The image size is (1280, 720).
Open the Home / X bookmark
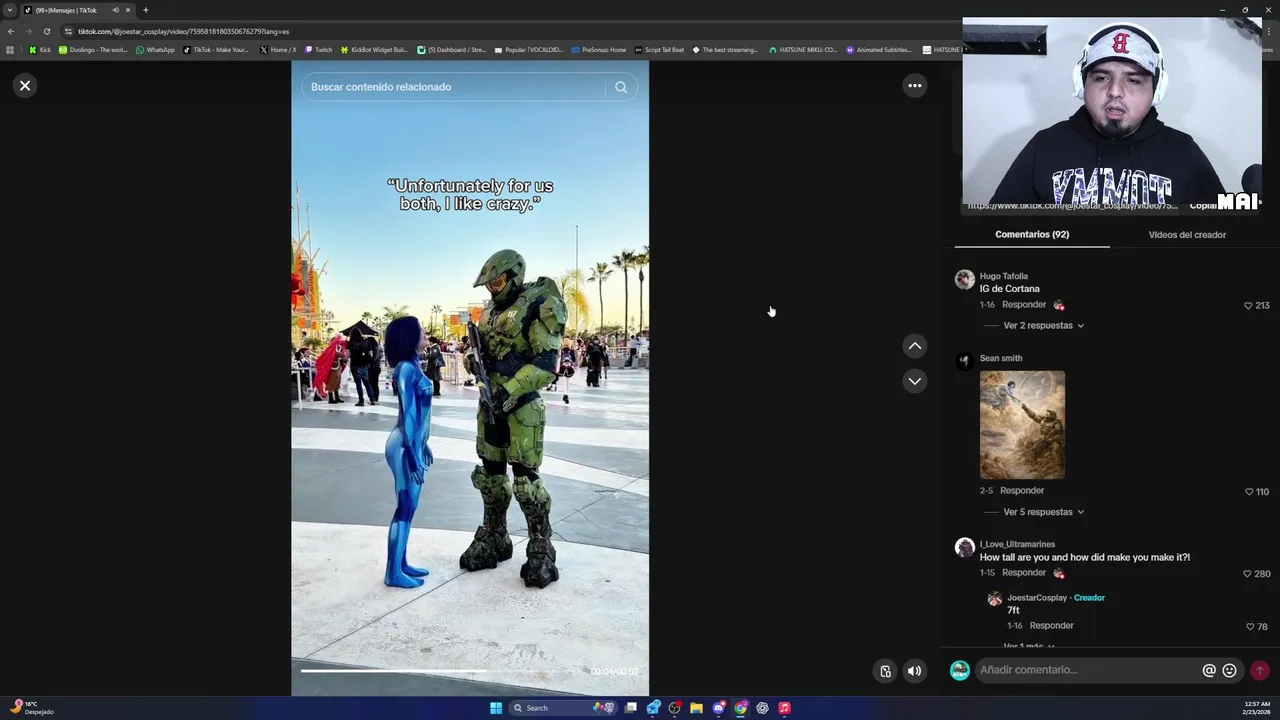(x=278, y=49)
